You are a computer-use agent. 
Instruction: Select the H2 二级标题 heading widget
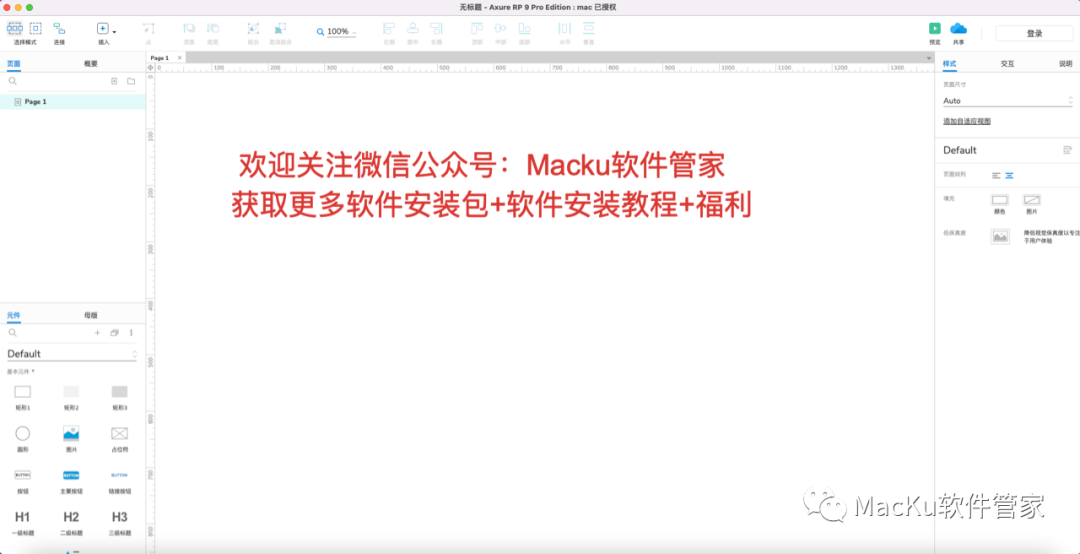71,523
